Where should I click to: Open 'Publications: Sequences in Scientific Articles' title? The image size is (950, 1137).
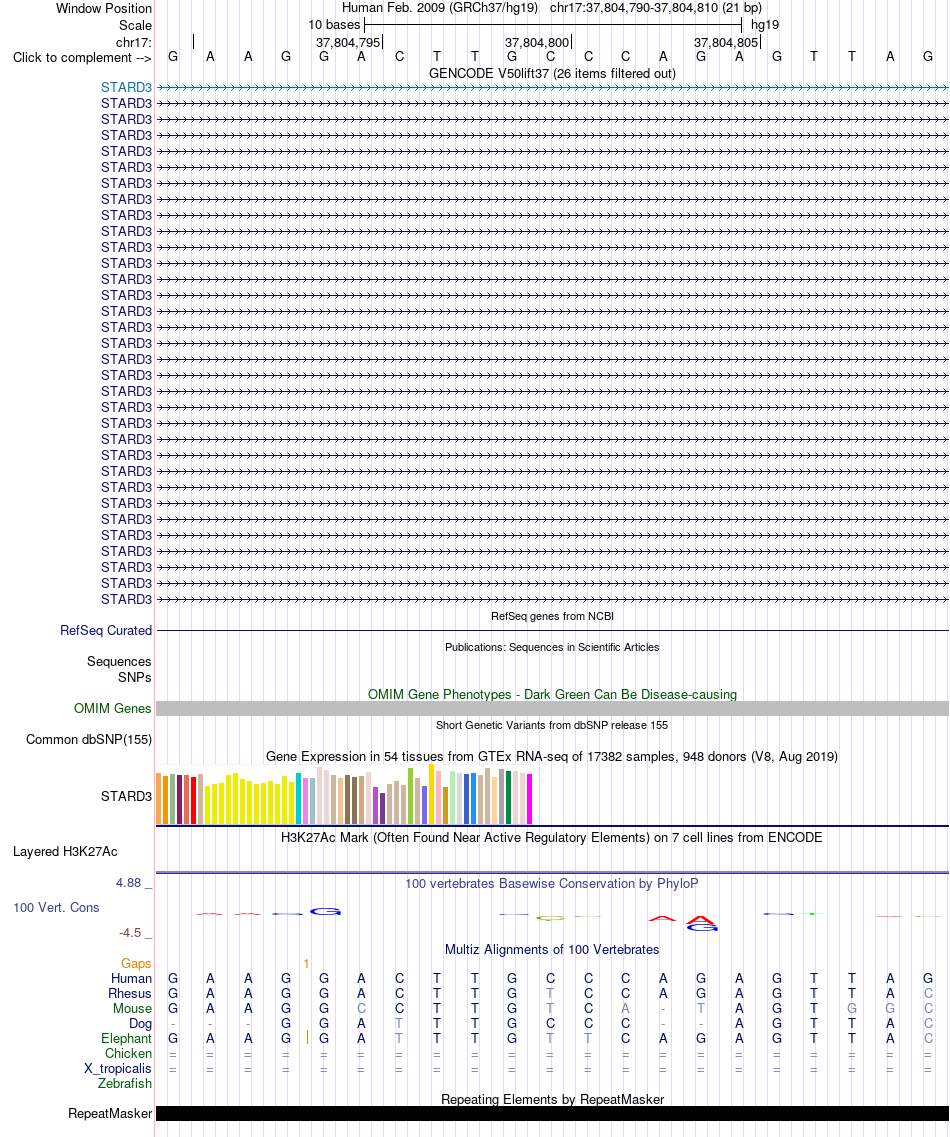[552, 647]
